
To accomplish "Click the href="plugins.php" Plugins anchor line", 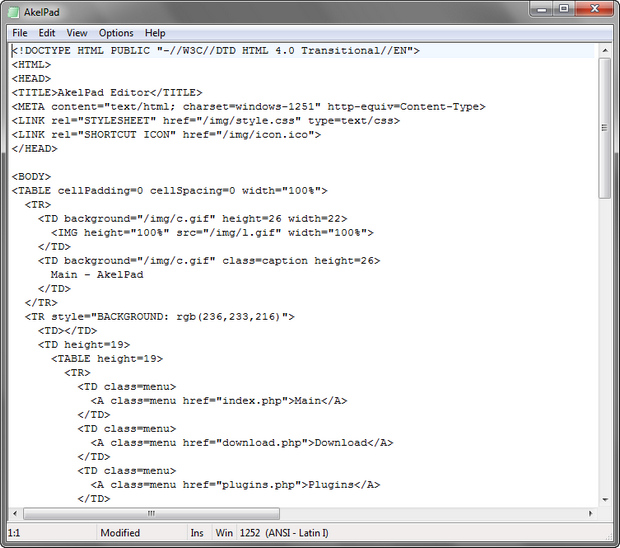I will tap(235, 485).
